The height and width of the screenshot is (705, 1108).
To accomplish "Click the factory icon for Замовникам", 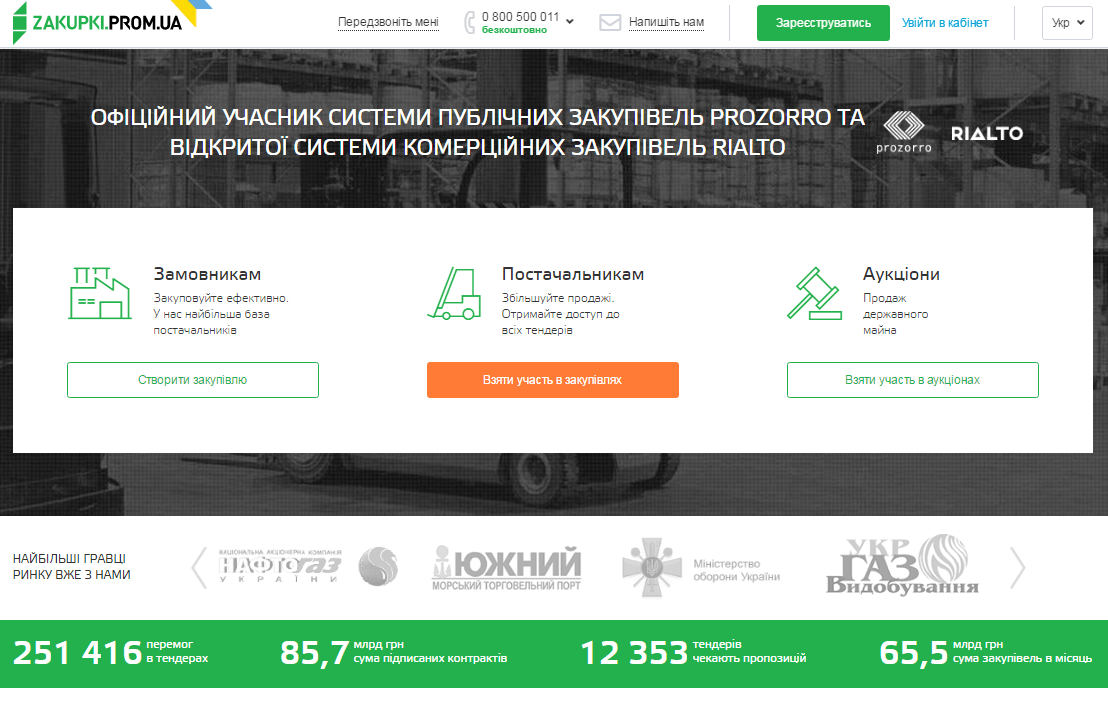I will [x=100, y=292].
